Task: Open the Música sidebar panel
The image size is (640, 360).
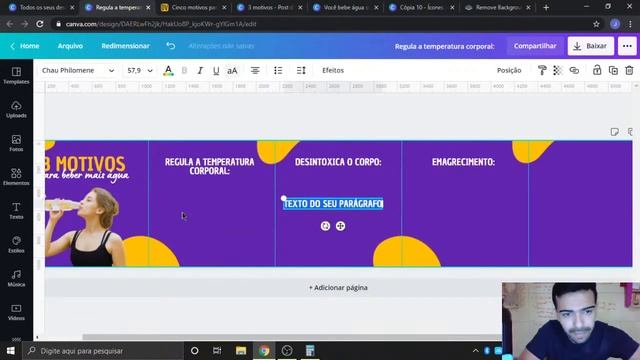Action: coord(16,278)
